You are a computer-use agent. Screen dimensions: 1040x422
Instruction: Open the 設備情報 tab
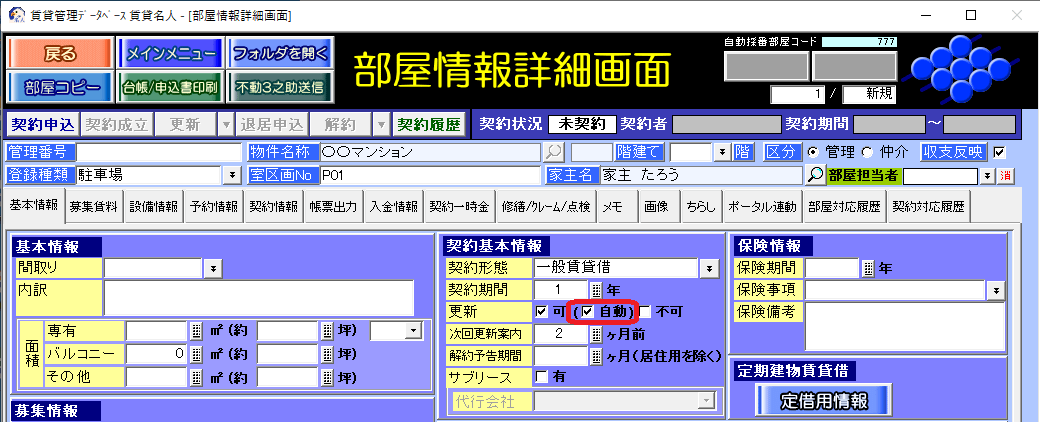click(x=153, y=207)
